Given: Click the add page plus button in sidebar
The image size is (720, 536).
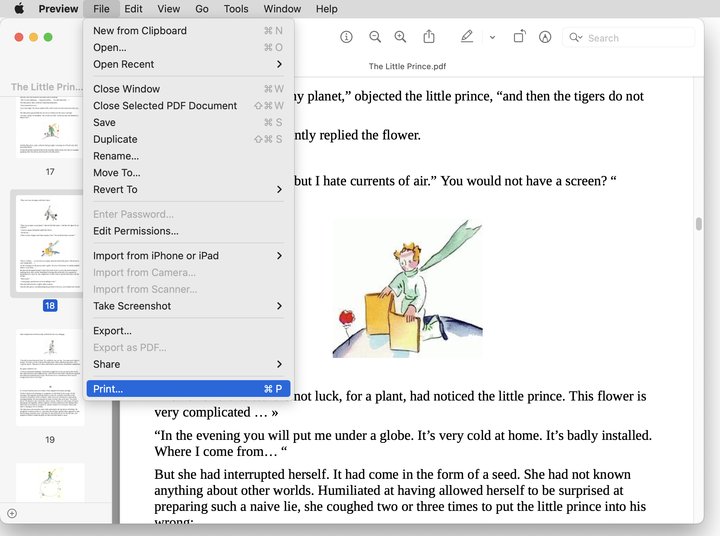Looking at the screenshot, I should pyautogui.click(x=12, y=513).
